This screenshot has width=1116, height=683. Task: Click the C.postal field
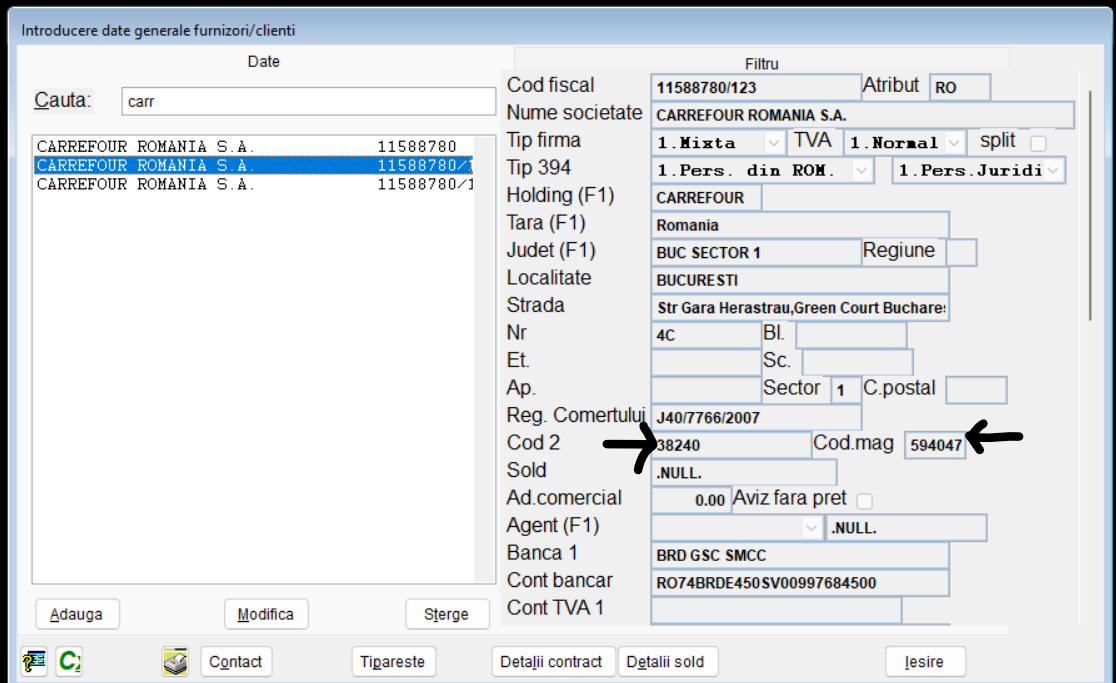pos(976,391)
